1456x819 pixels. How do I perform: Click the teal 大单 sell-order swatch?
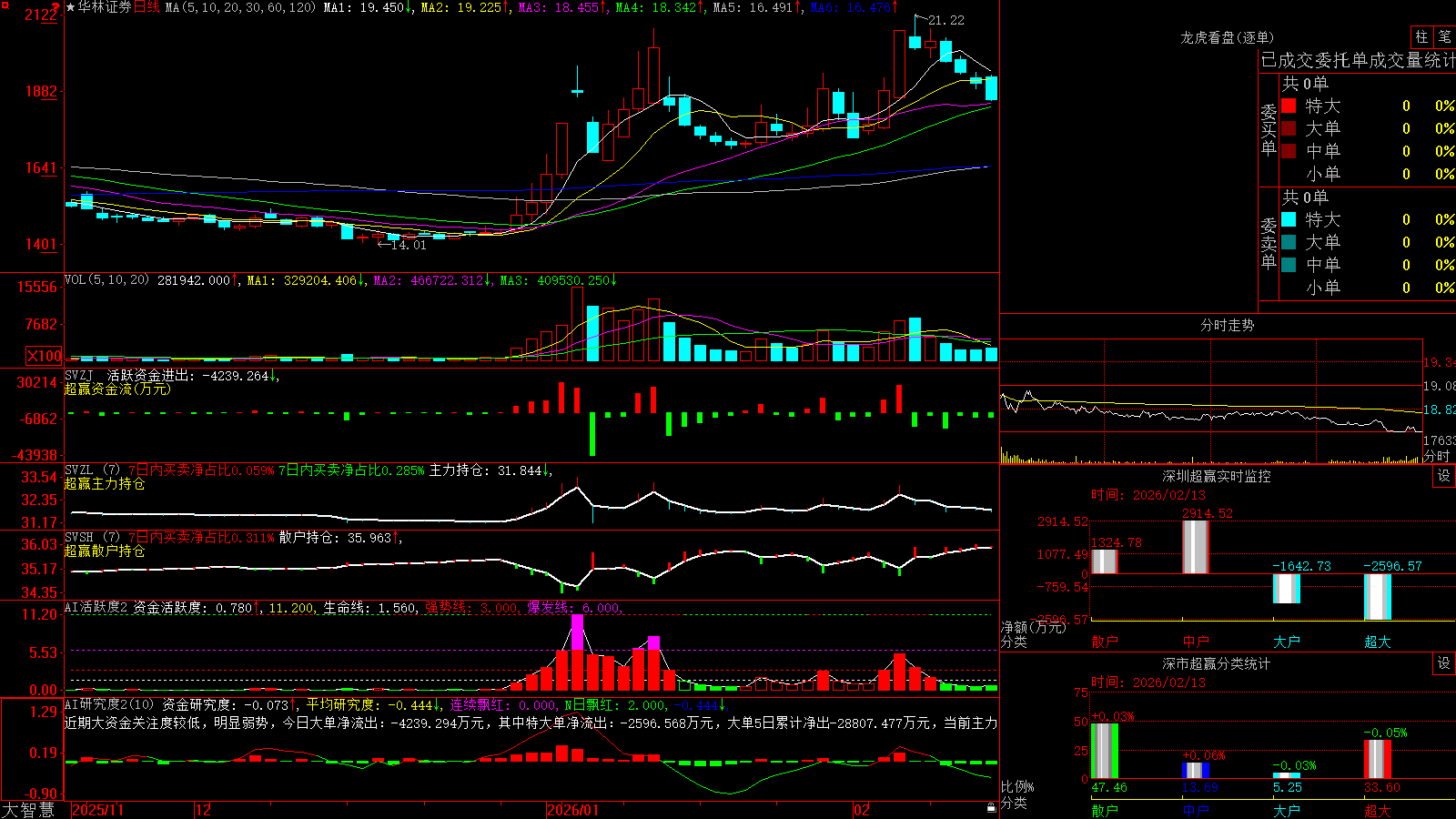click(x=1289, y=242)
